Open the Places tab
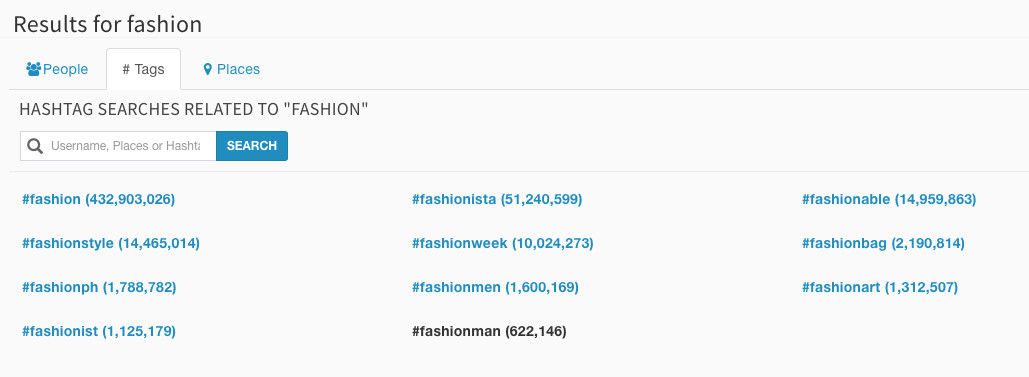 pos(232,69)
